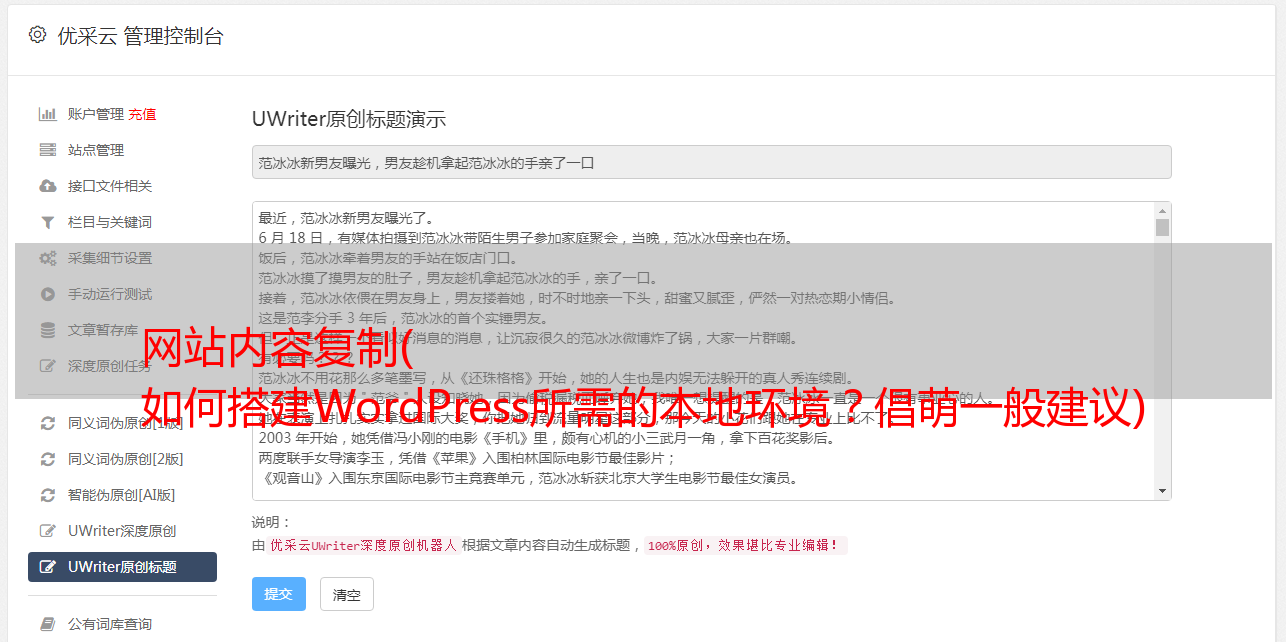Image resolution: width=1286 pixels, height=642 pixels.
Task: Click the textarea scrollbar down arrow
Action: [x=1162, y=491]
